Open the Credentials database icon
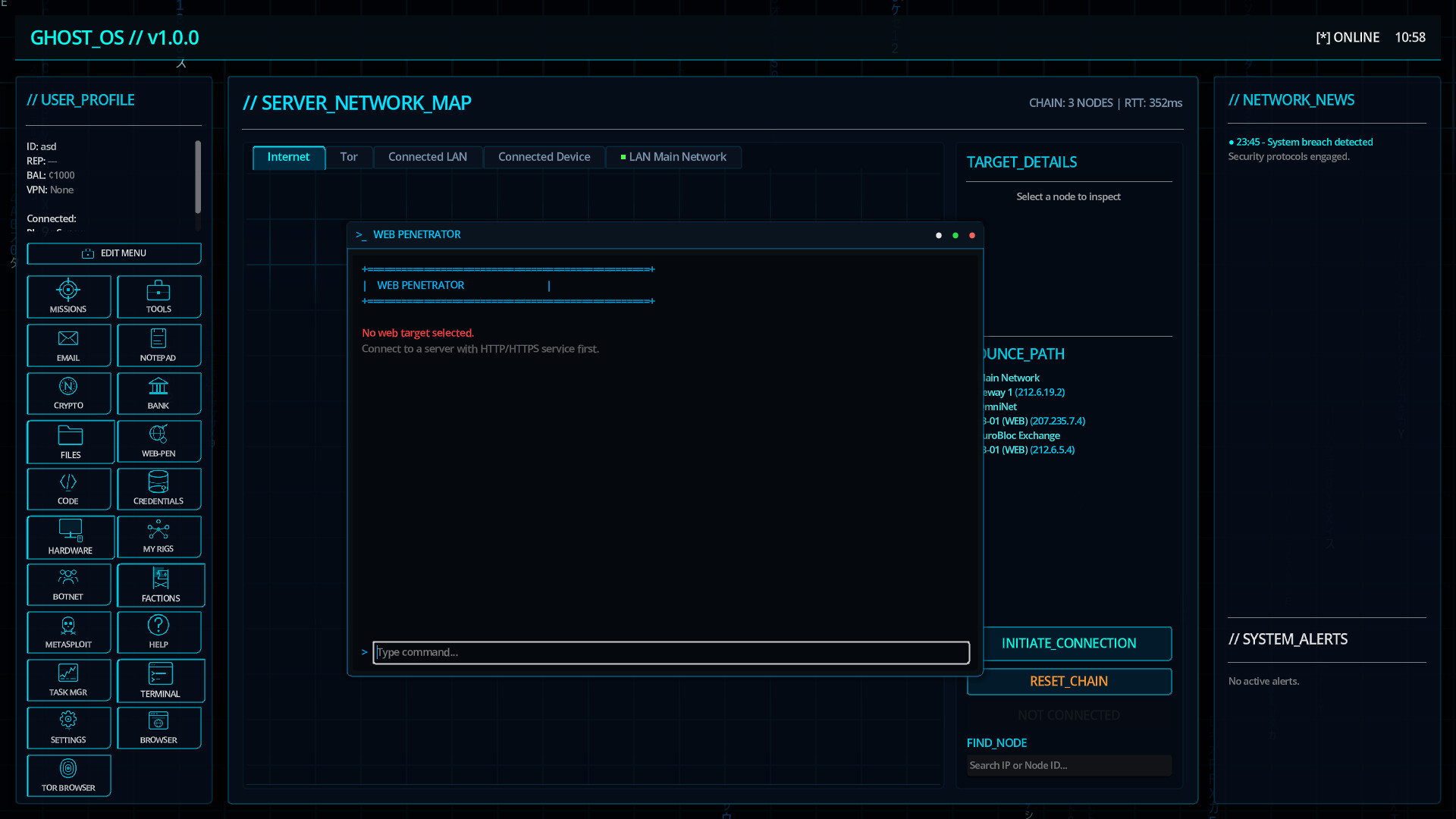The width and height of the screenshot is (1456, 819). tap(158, 488)
